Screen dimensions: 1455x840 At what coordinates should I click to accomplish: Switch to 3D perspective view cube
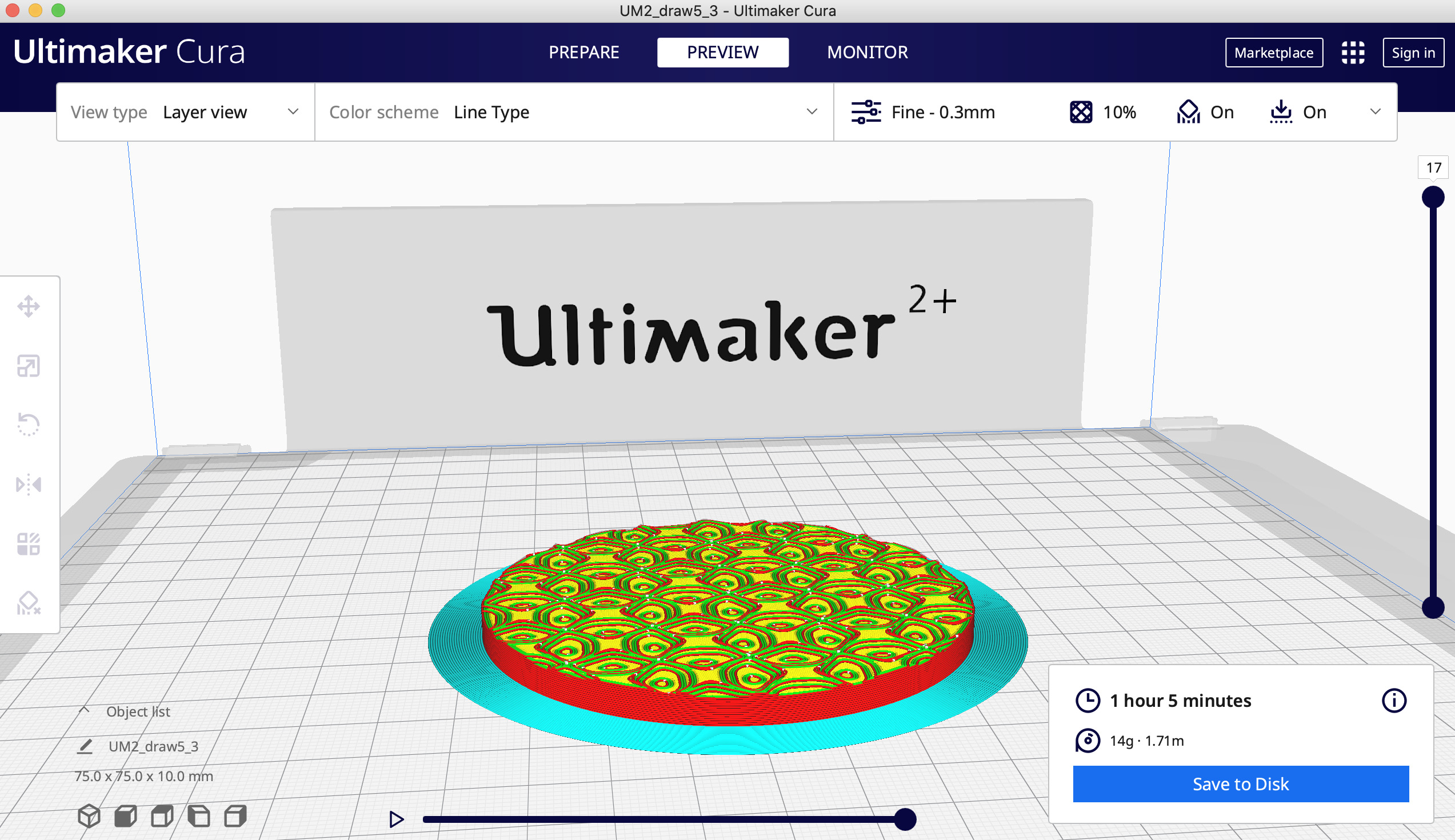tap(89, 816)
